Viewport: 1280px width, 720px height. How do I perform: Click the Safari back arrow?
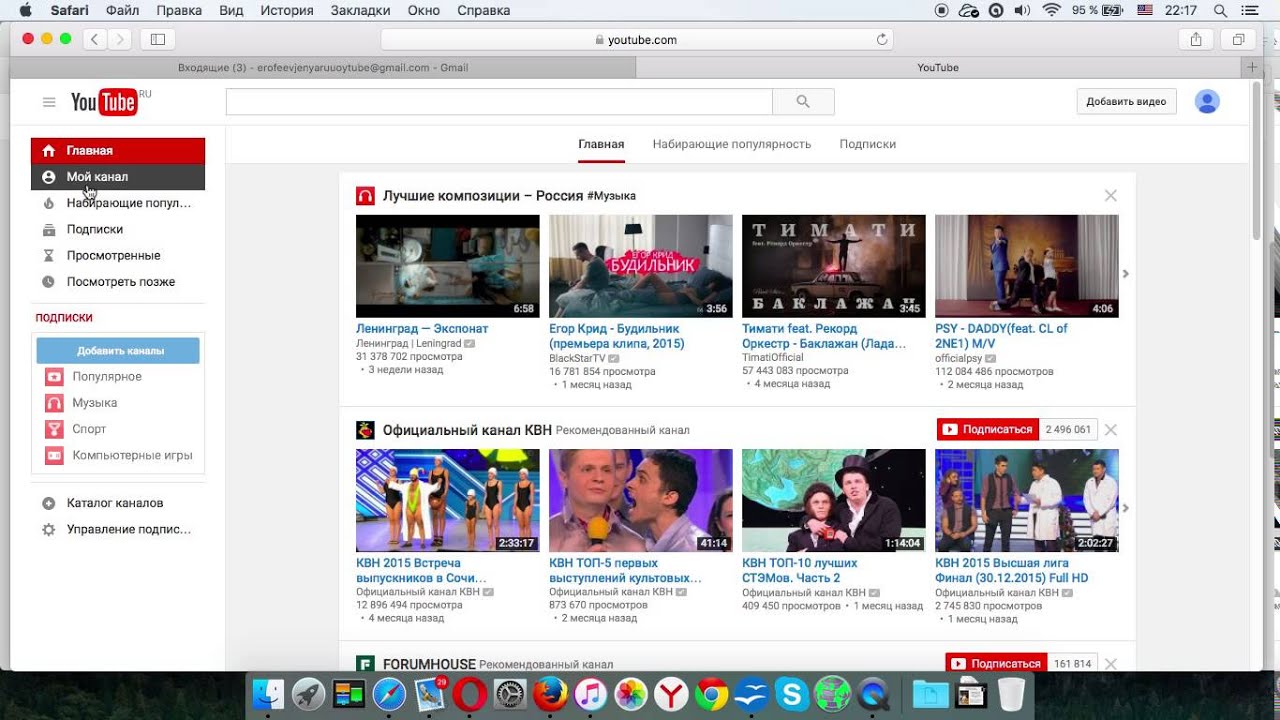click(95, 40)
